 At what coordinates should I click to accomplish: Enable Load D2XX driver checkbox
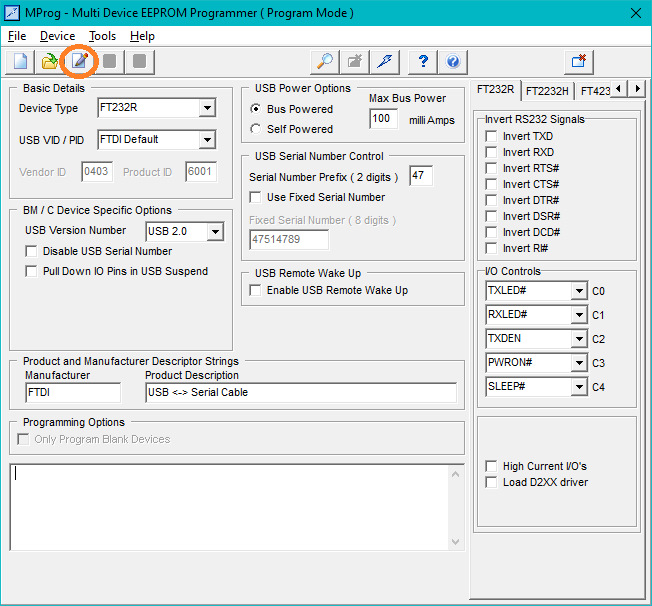(491, 482)
